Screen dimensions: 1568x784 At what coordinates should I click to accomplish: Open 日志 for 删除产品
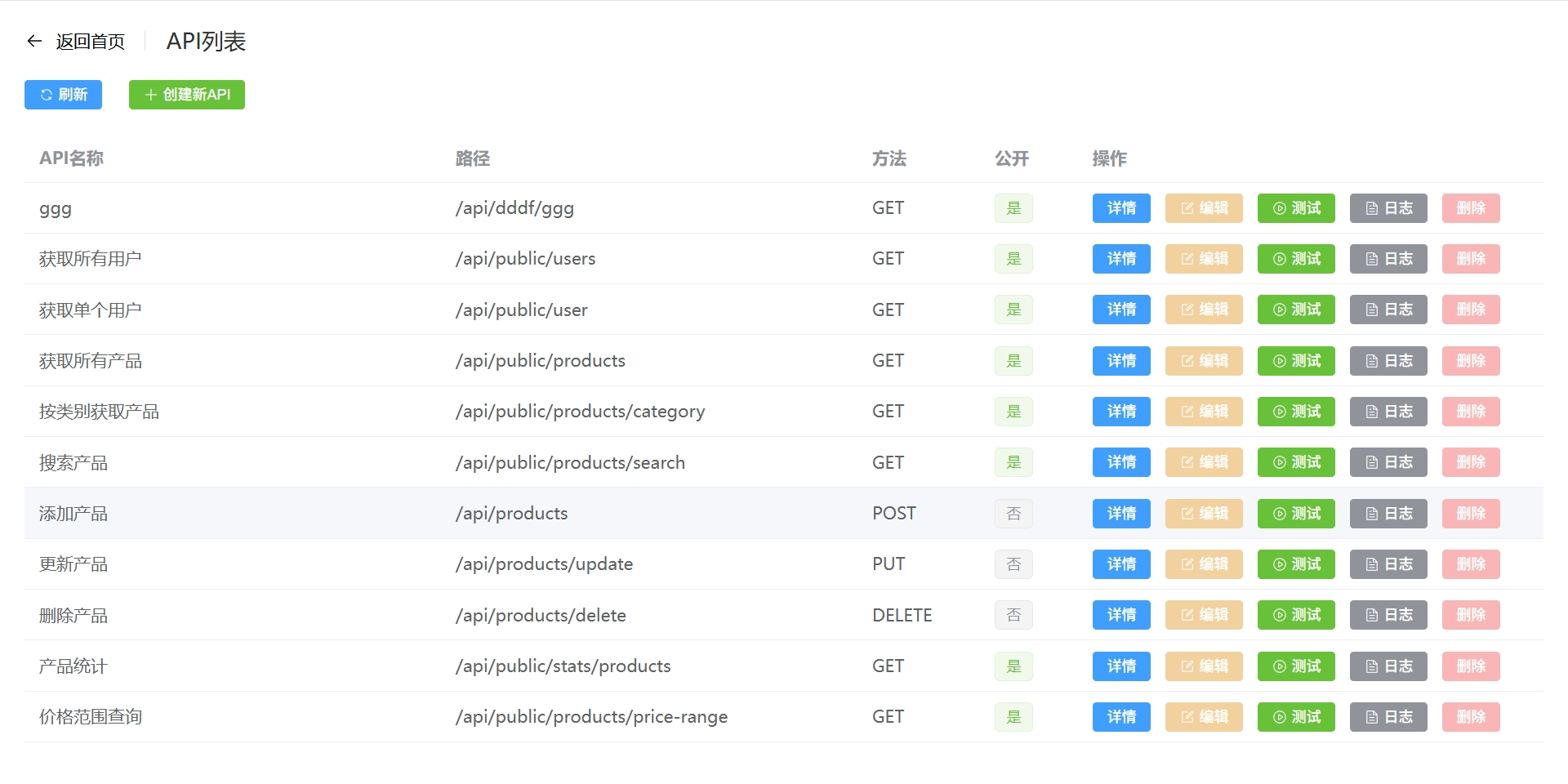[x=1388, y=615]
